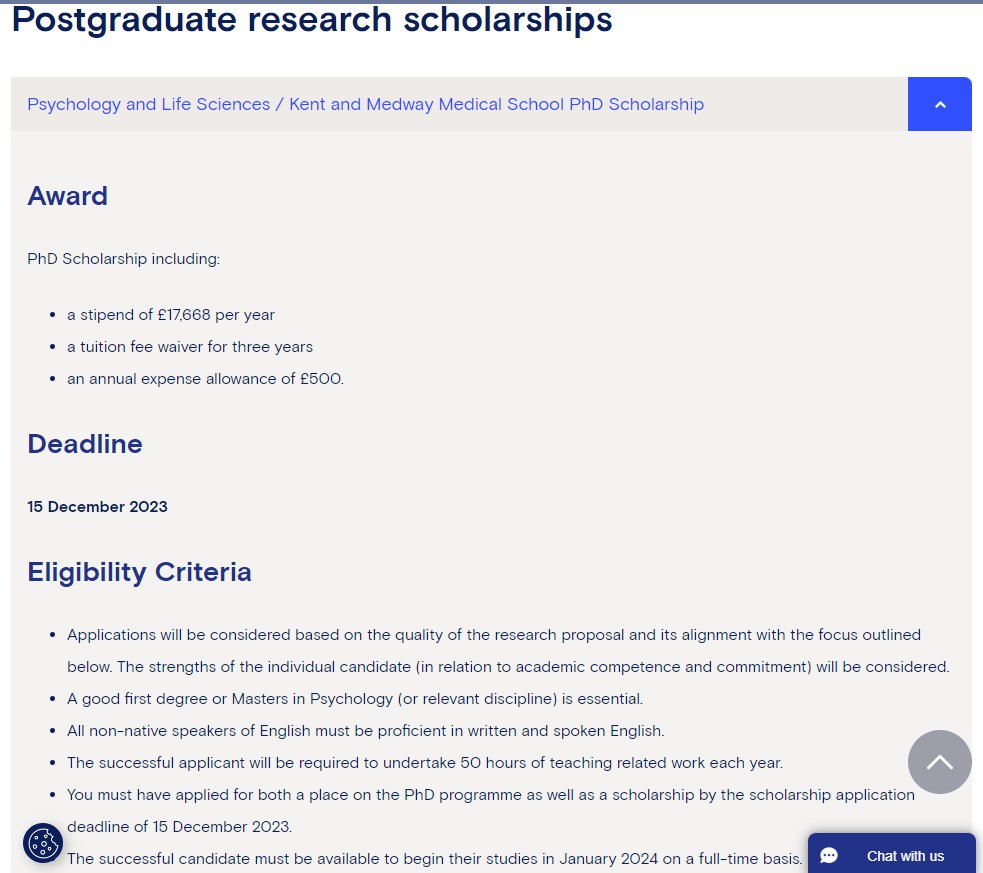Click the '15 December 2023' bold deadline date
Screen dimensions: 983x873
(97, 506)
